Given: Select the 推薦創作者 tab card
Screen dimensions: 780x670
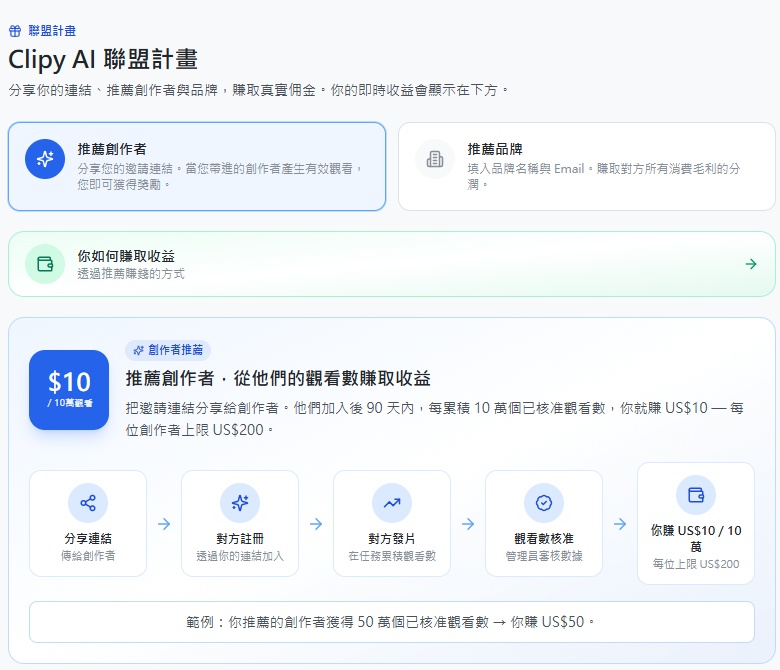Looking at the screenshot, I should (x=197, y=167).
